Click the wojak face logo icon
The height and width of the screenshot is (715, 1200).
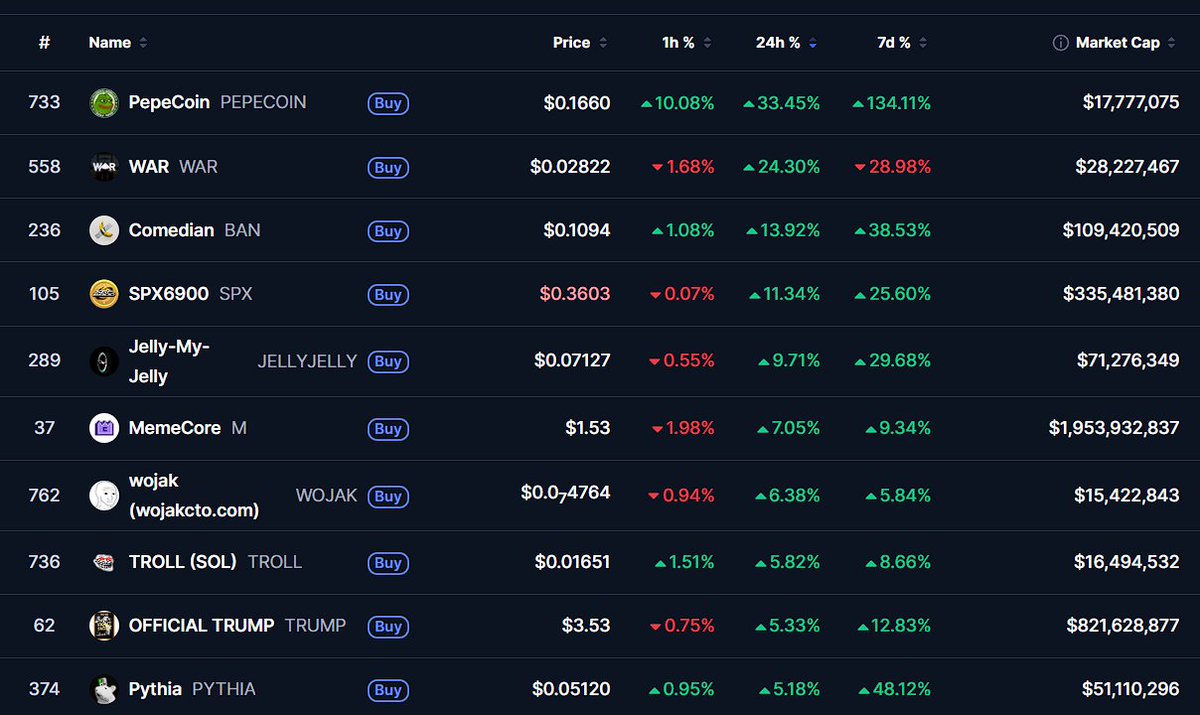click(104, 495)
